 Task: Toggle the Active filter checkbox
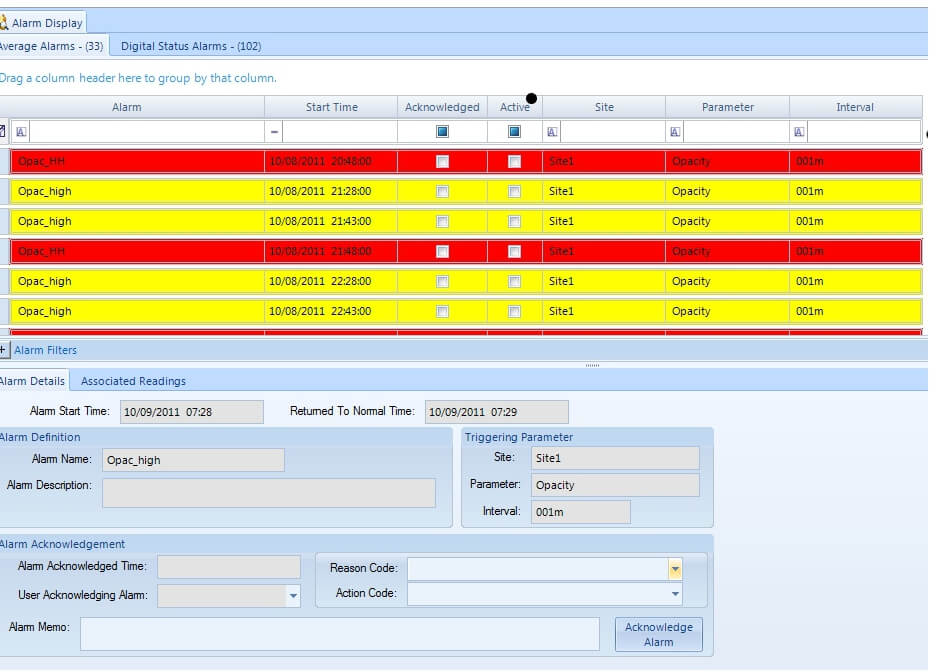pos(514,131)
